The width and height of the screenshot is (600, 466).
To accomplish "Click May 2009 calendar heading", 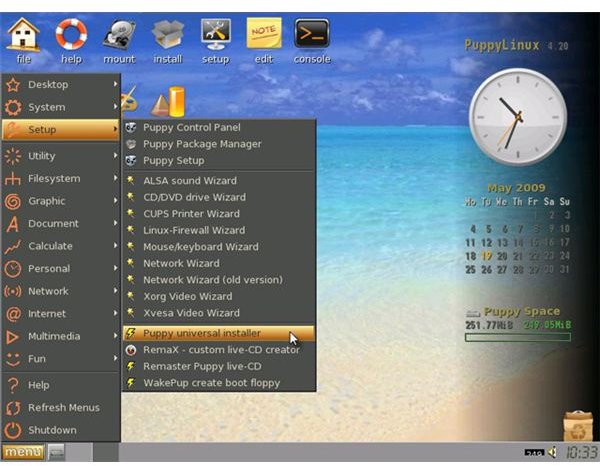I will [517, 188].
